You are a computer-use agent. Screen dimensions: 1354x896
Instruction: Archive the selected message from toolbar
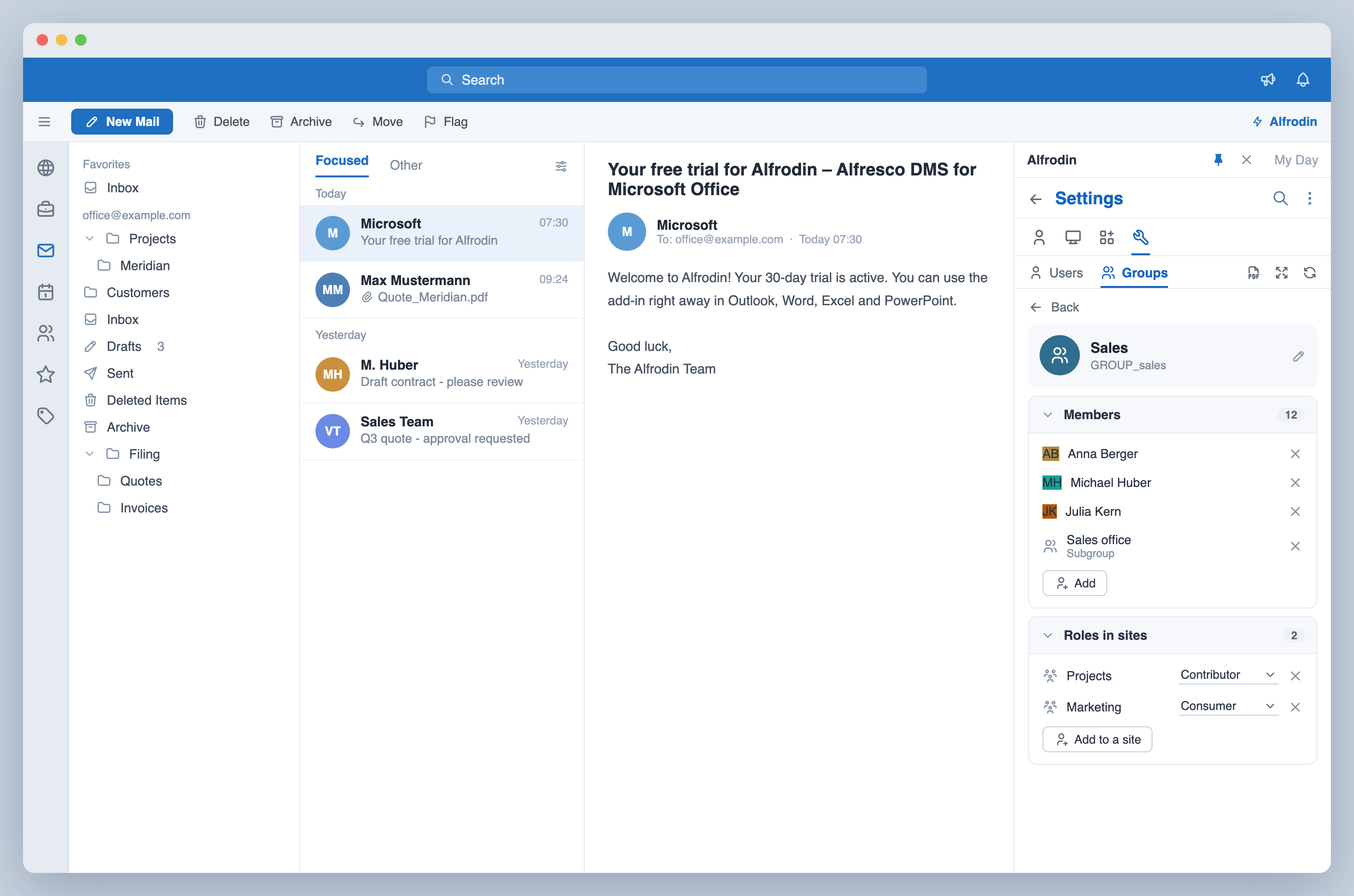coord(301,122)
